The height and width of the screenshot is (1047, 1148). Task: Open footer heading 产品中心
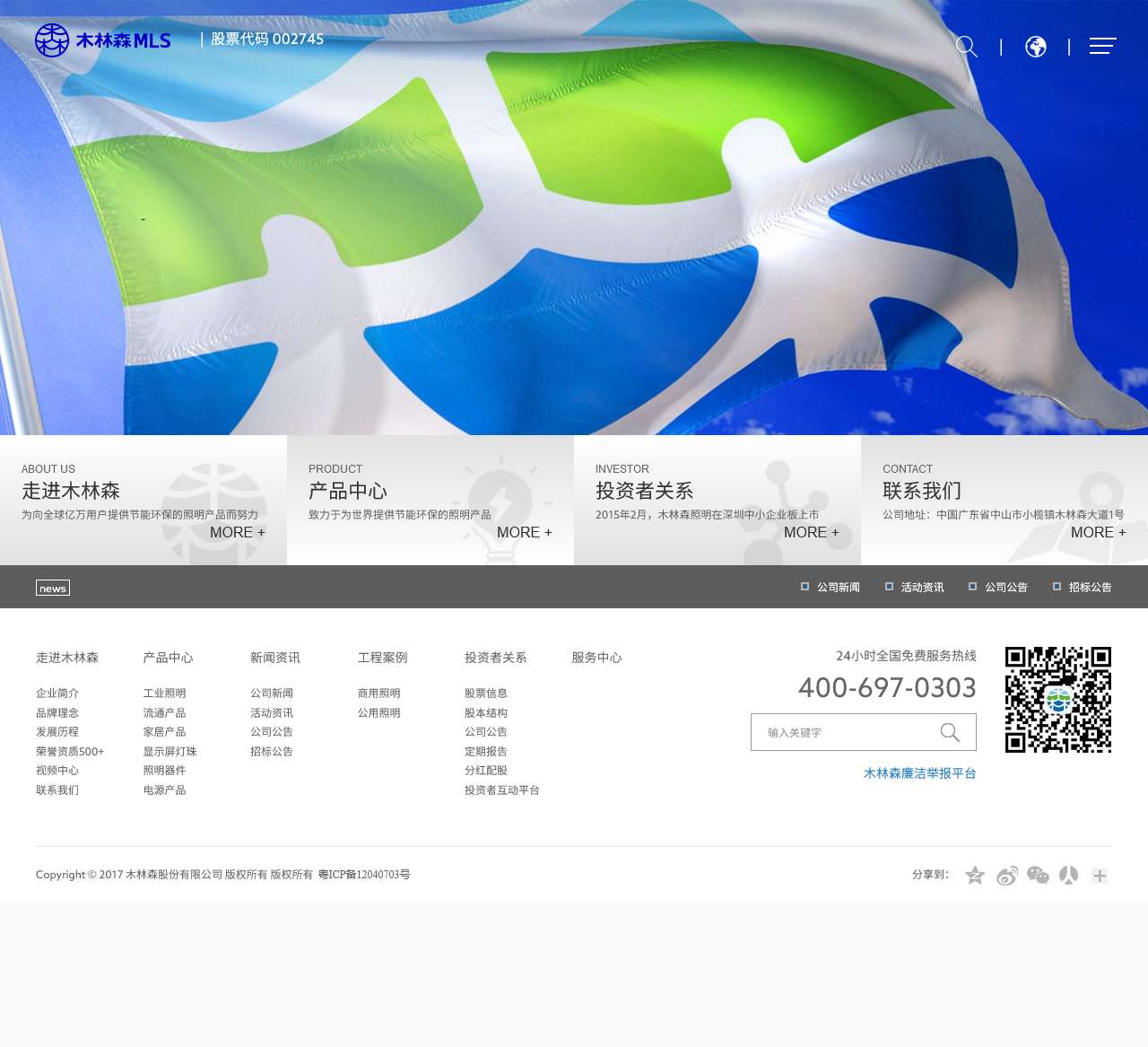pyautogui.click(x=169, y=658)
